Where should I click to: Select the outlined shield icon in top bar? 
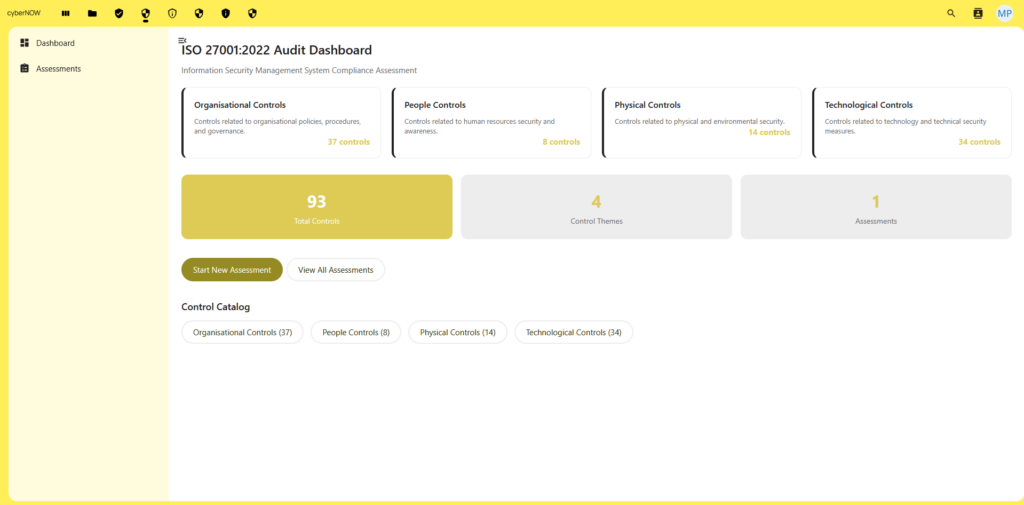click(172, 13)
